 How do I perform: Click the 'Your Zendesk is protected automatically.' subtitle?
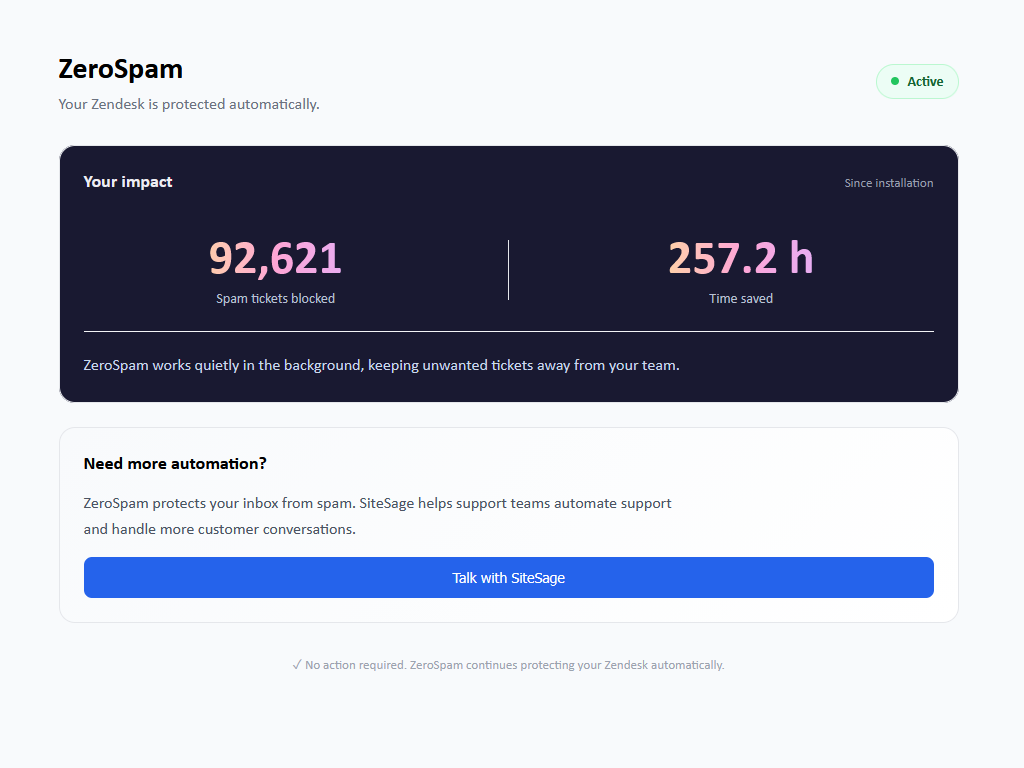pos(189,104)
